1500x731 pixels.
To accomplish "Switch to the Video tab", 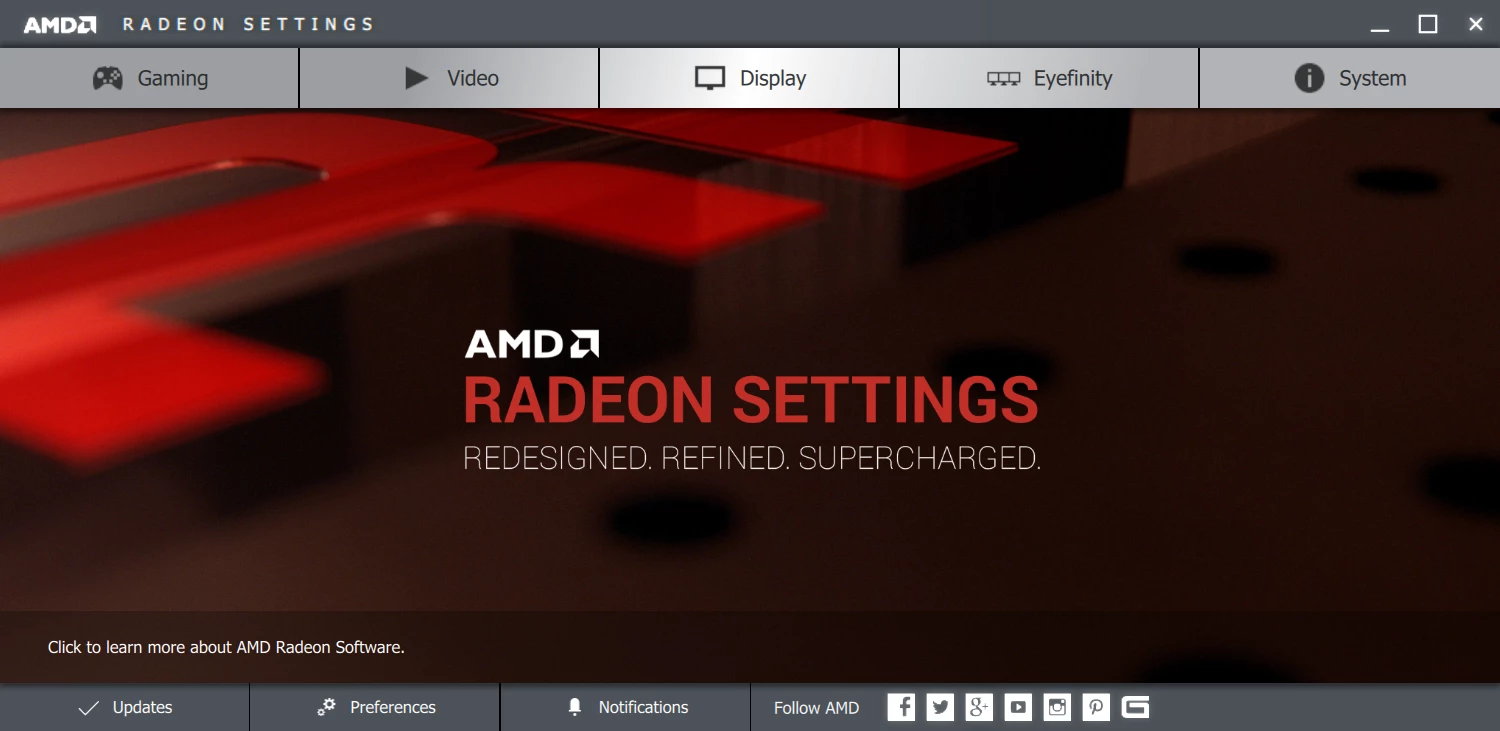I will [449, 78].
